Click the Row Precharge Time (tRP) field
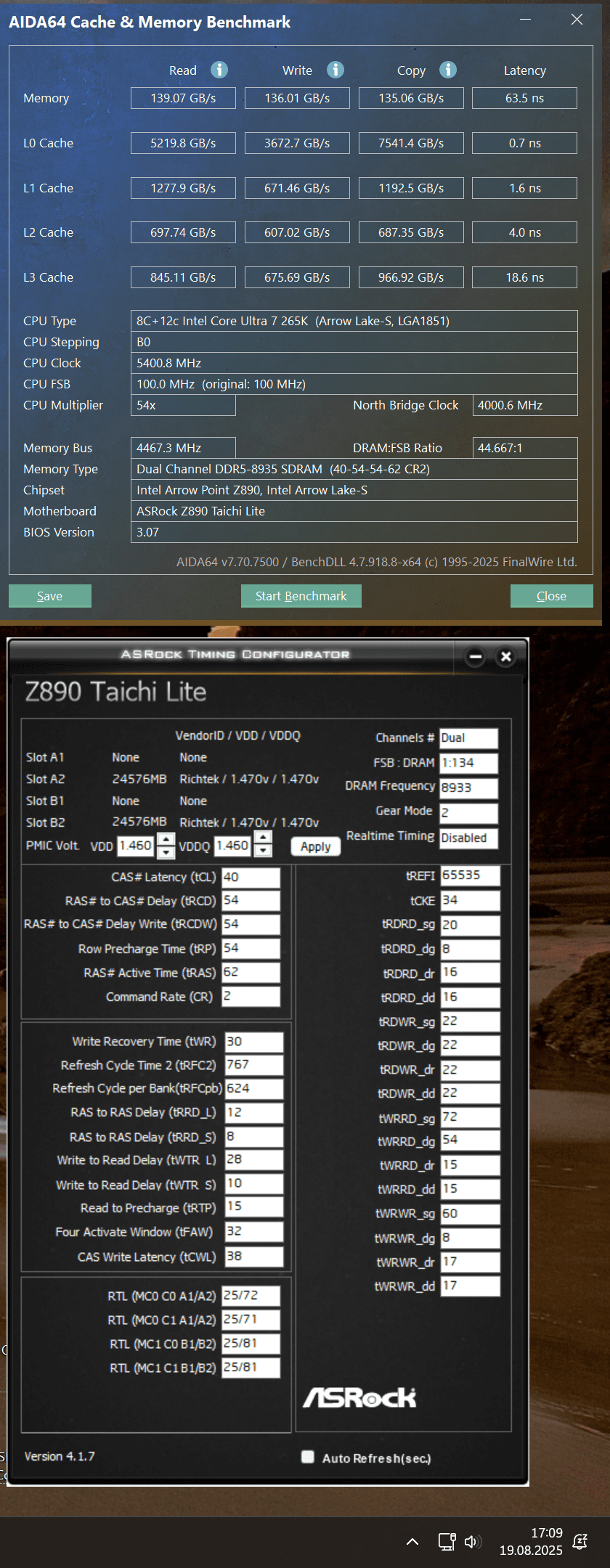The width and height of the screenshot is (610, 1568). tap(251, 948)
